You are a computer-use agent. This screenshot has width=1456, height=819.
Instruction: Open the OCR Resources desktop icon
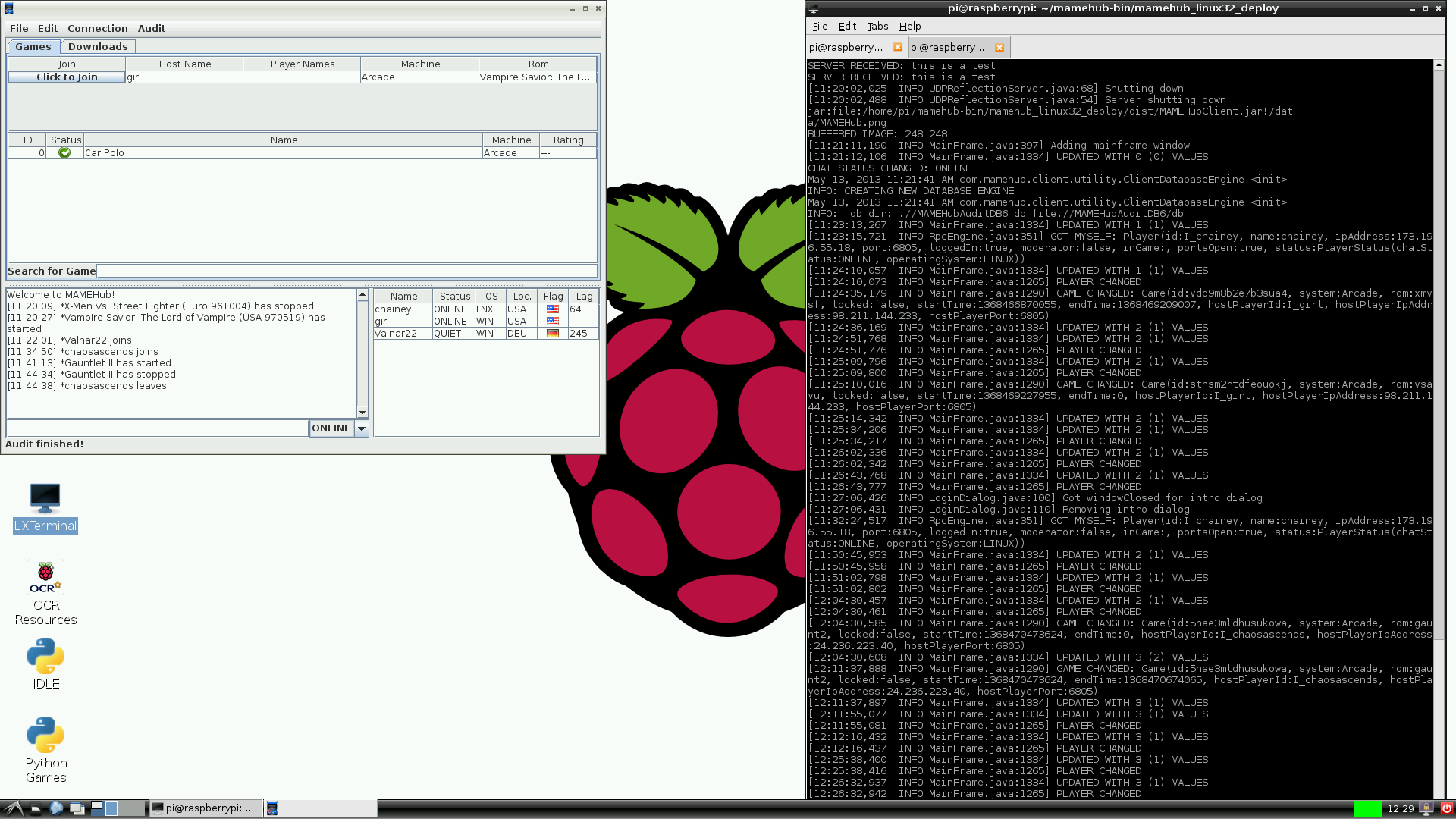(x=45, y=593)
